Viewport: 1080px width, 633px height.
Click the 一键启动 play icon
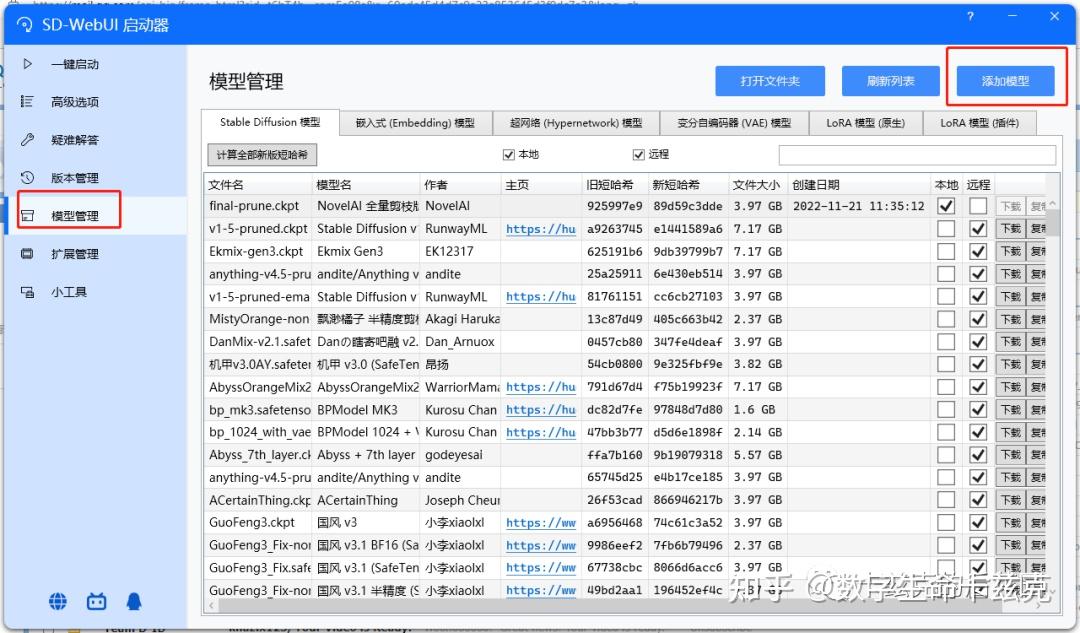[28, 64]
